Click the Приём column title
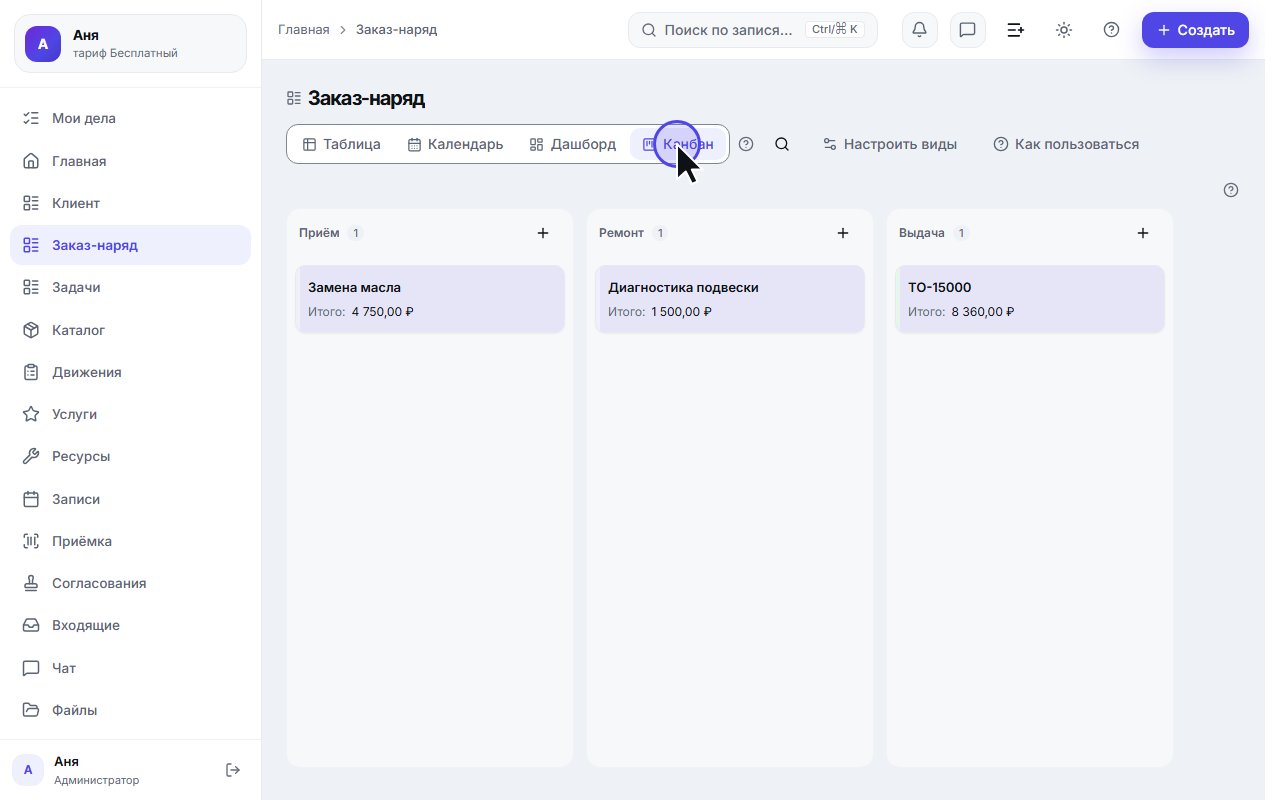This screenshot has height=800, width=1280. [319, 233]
